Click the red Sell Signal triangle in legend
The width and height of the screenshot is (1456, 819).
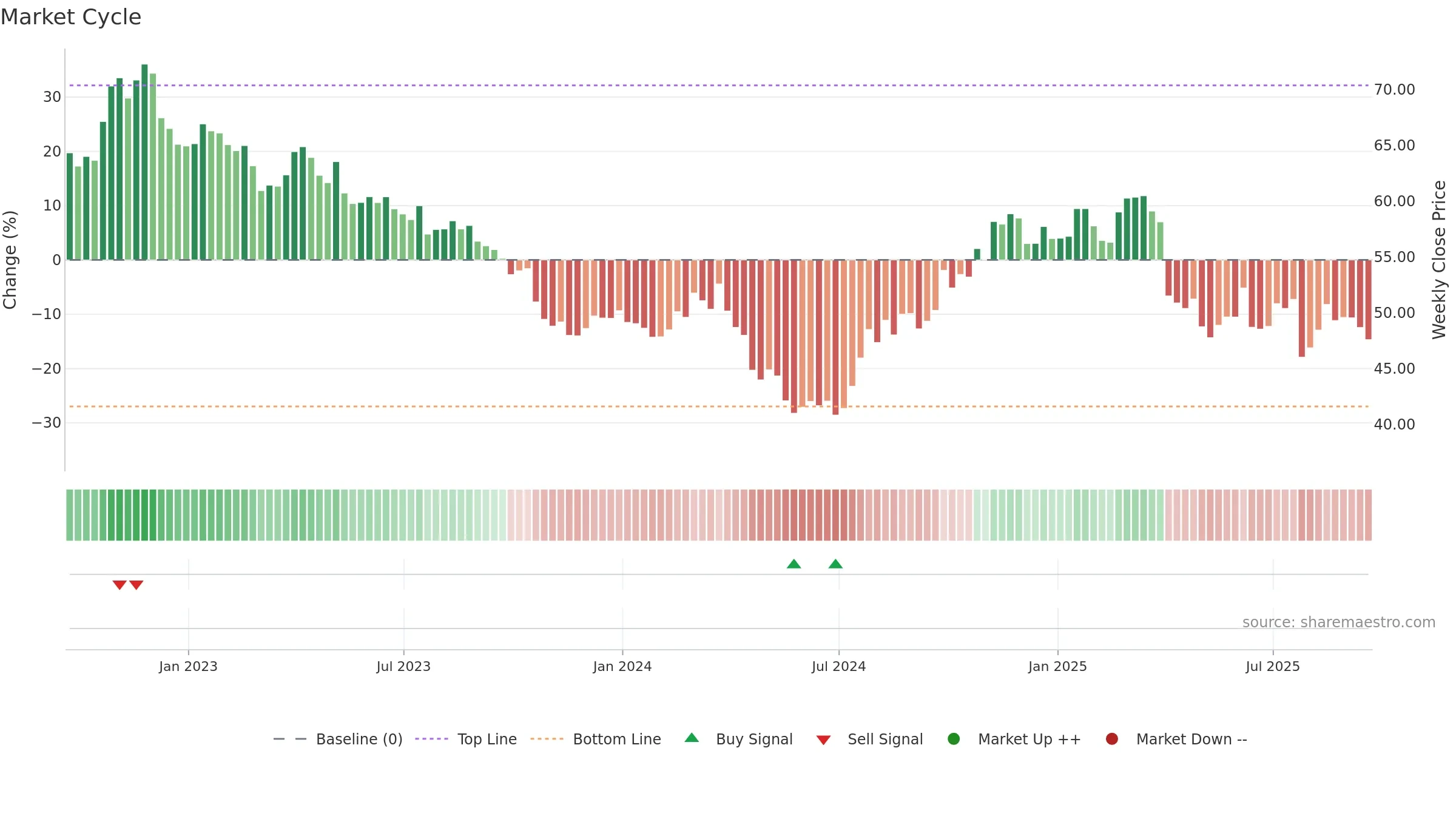click(823, 740)
